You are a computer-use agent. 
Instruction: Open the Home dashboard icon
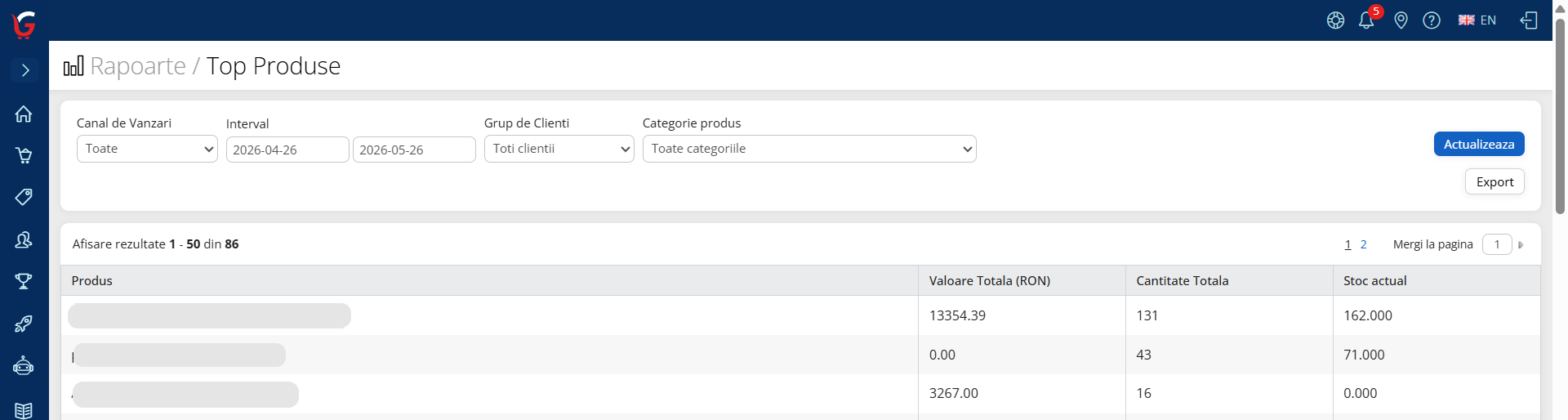[x=24, y=114]
